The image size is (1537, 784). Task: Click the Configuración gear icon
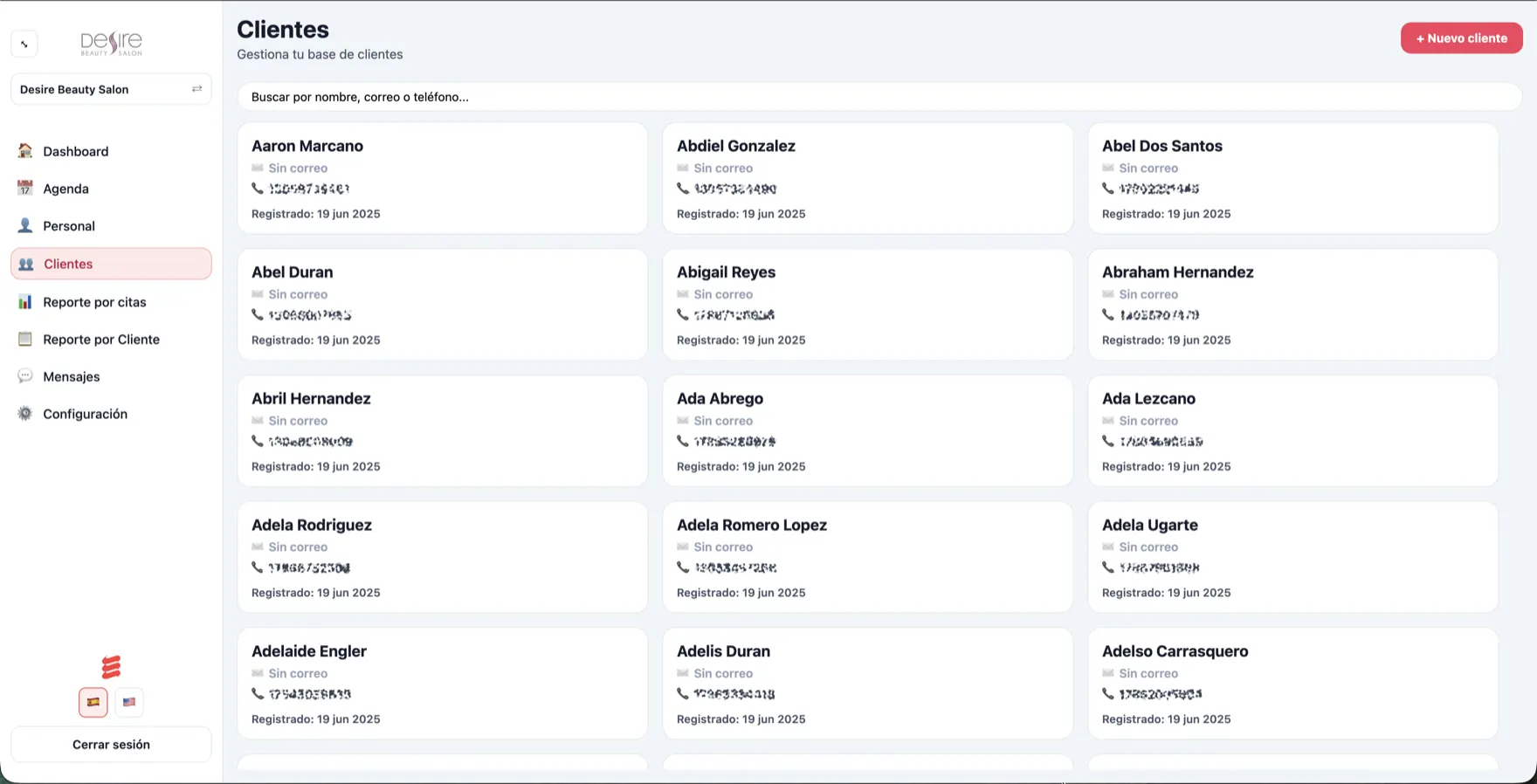click(x=25, y=414)
